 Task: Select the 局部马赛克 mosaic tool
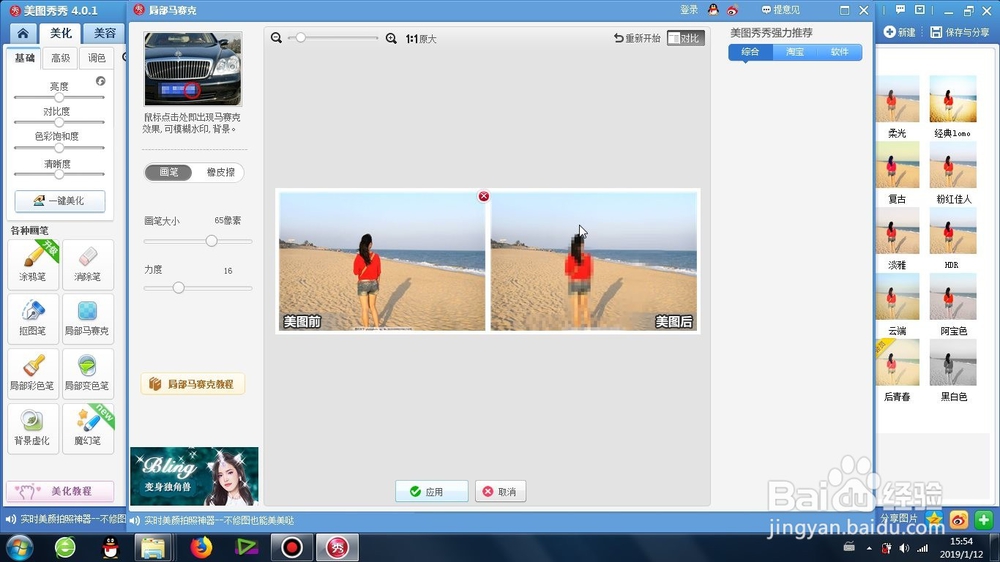pyautogui.click(x=87, y=318)
